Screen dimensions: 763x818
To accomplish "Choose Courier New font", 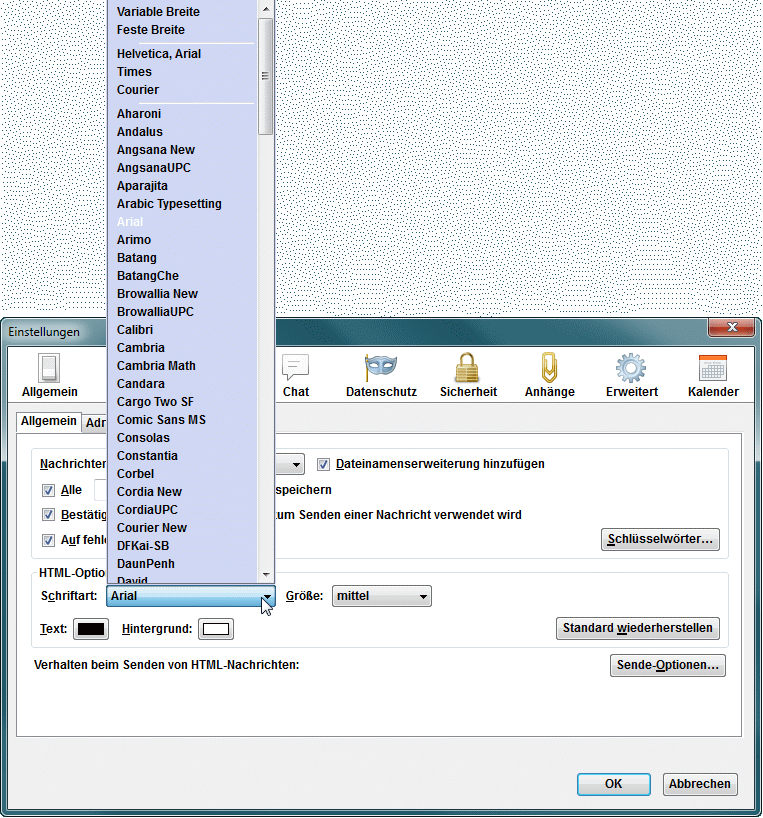I will click(182, 527).
